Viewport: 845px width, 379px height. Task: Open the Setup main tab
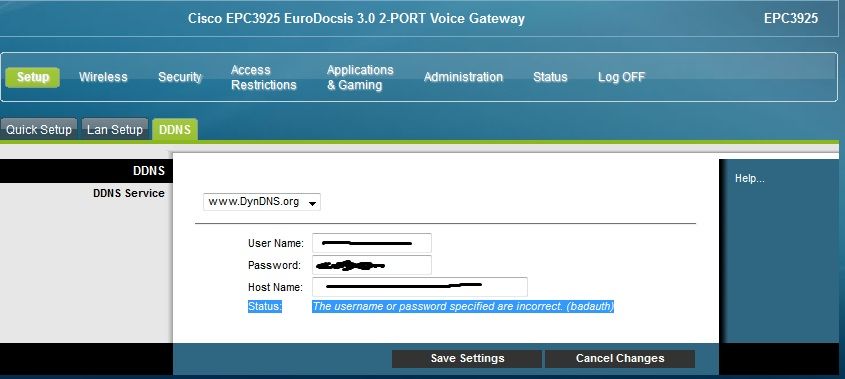pyautogui.click(x=32, y=77)
